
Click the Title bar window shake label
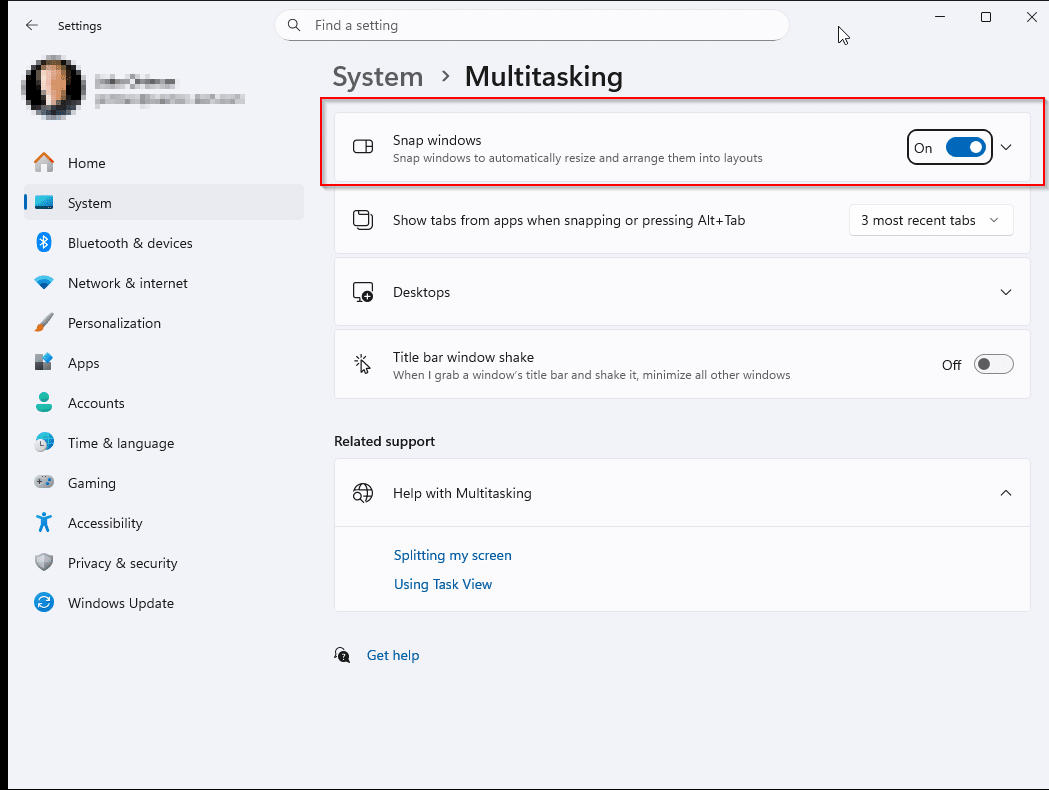click(x=463, y=357)
